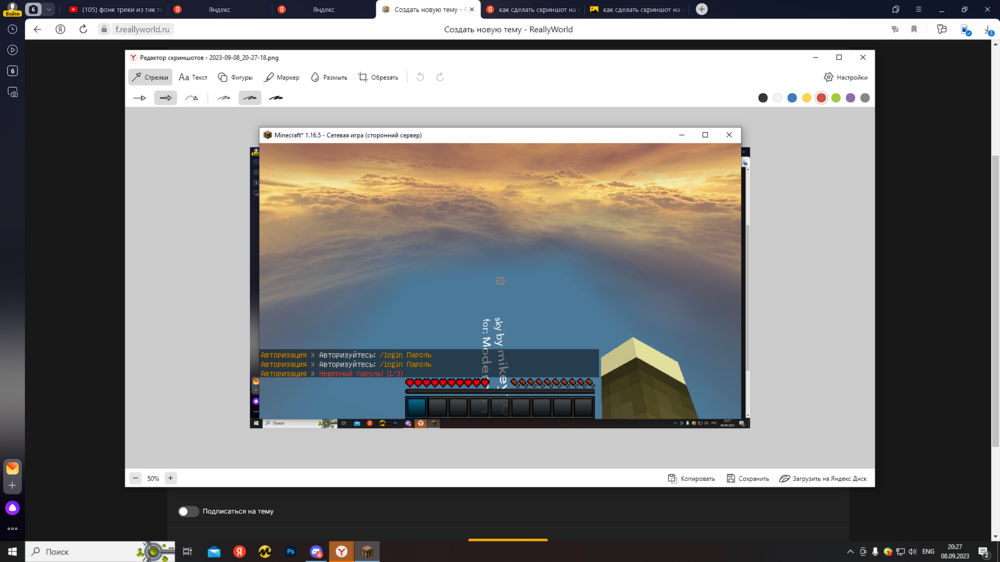Image resolution: width=1000 pixels, height=562 pixels.
Task: Open the browser downloads icon
Action: click(988, 29)
